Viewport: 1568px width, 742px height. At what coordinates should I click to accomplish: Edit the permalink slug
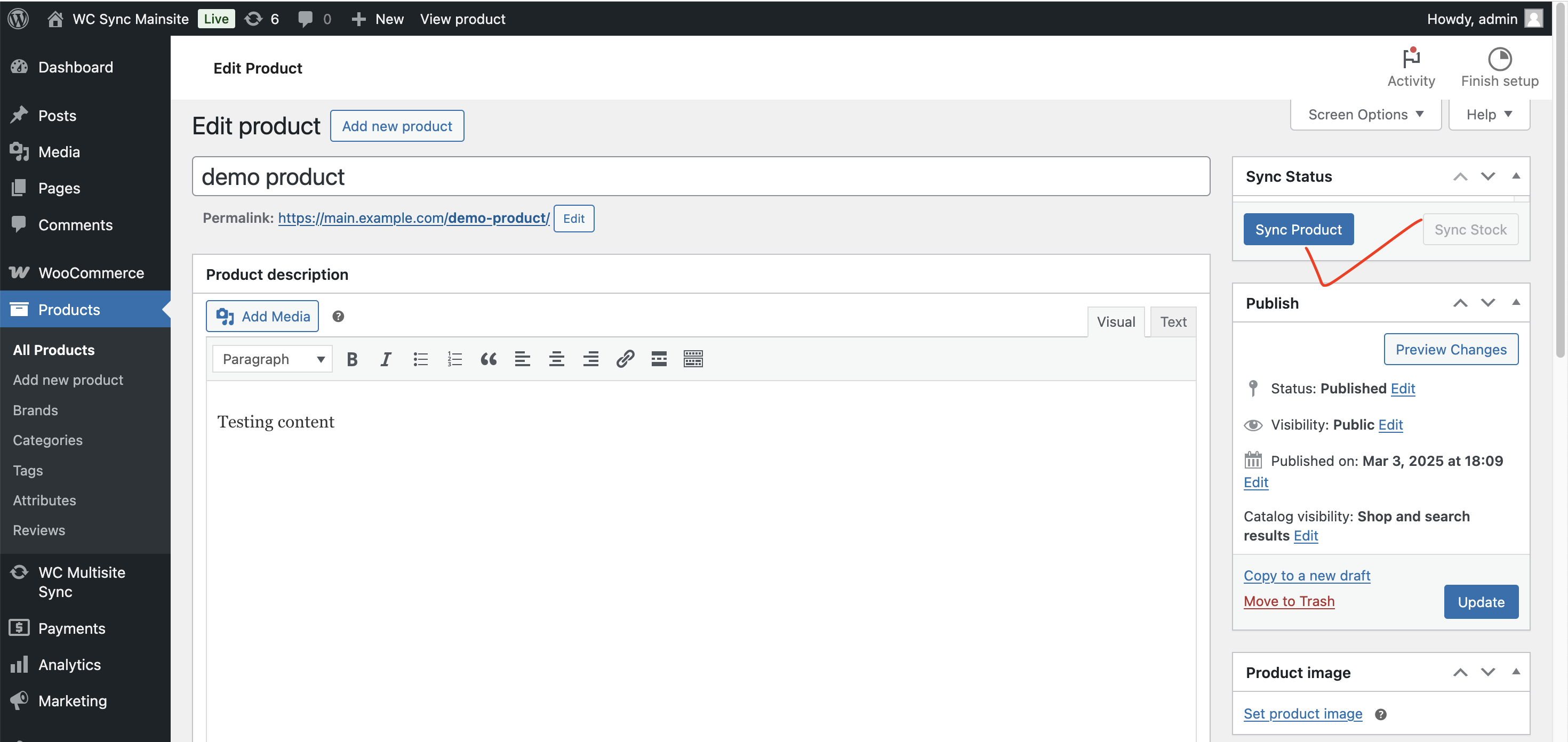(573, 219)
